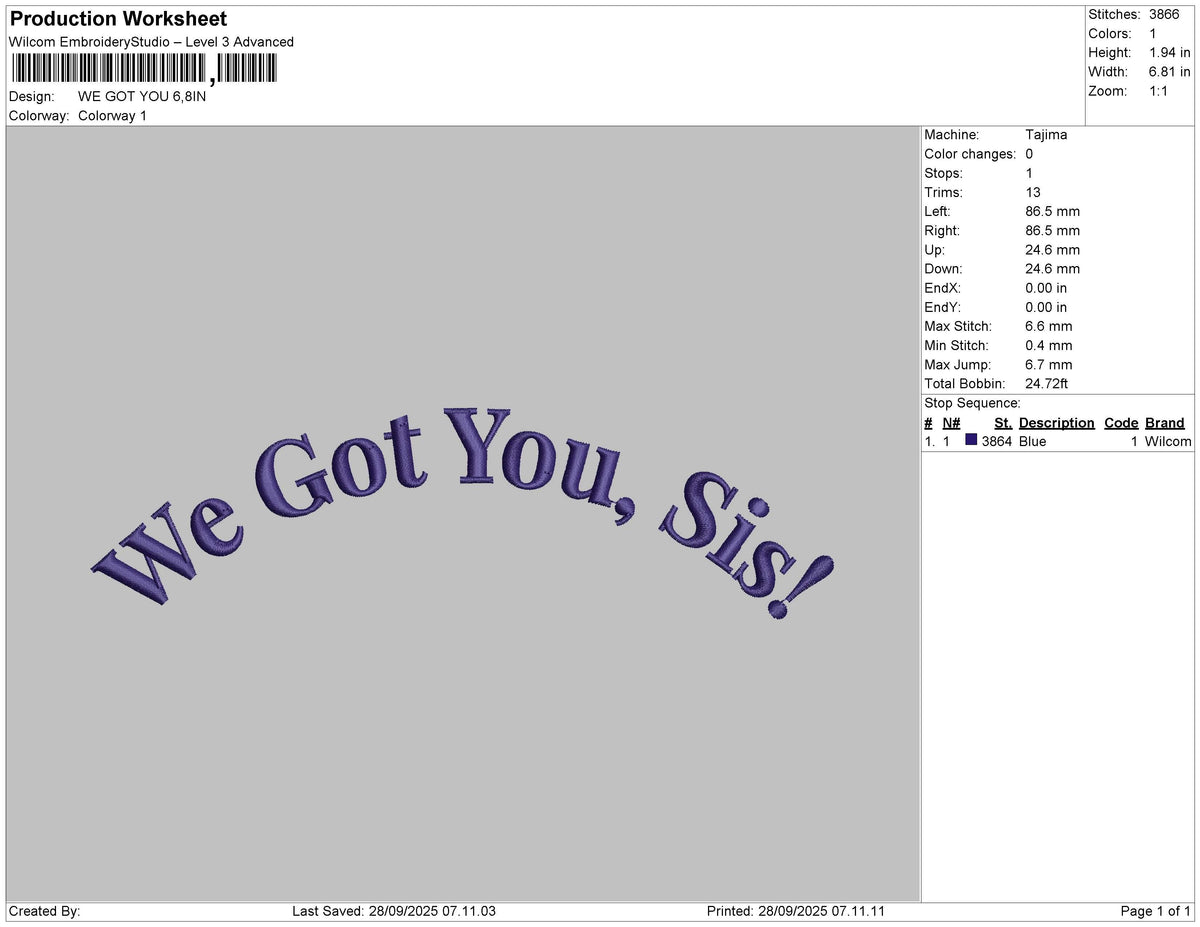Viewport: 1200px width, 927px height.
Task: Click the blue thread color swatch
Action: pyautogui.click(x=971, y=440)
